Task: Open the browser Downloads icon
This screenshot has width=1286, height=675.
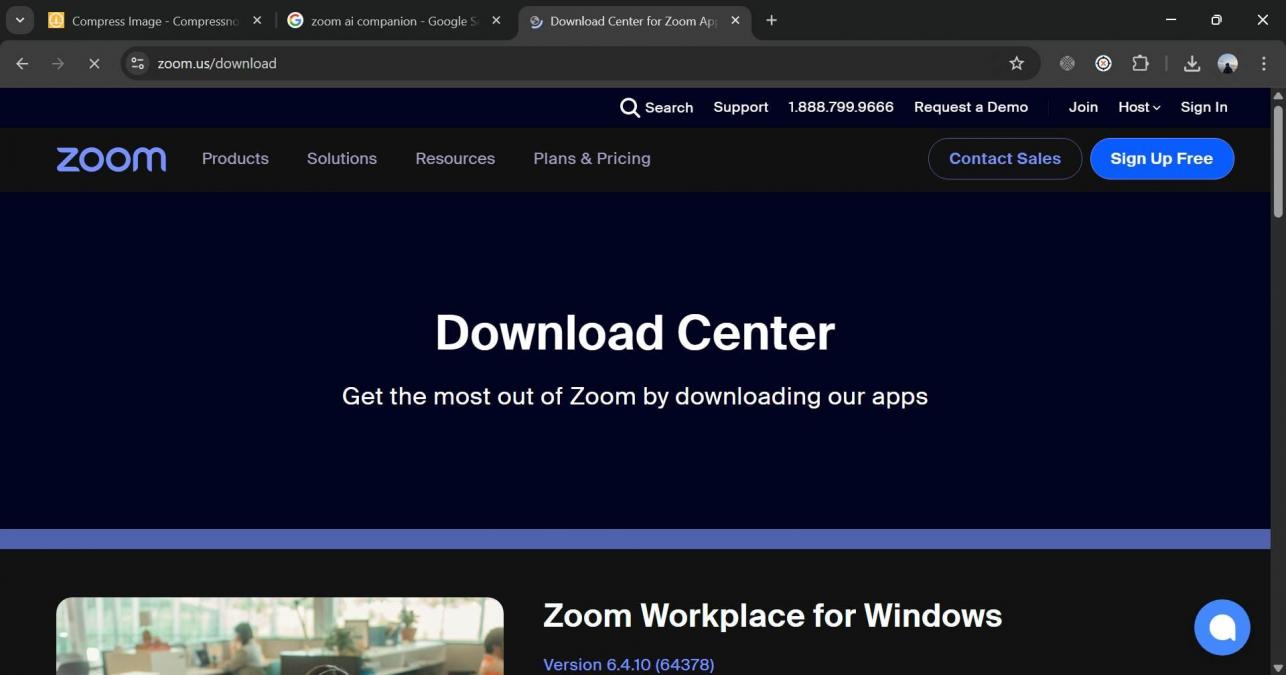Action: click(1191, 63)
